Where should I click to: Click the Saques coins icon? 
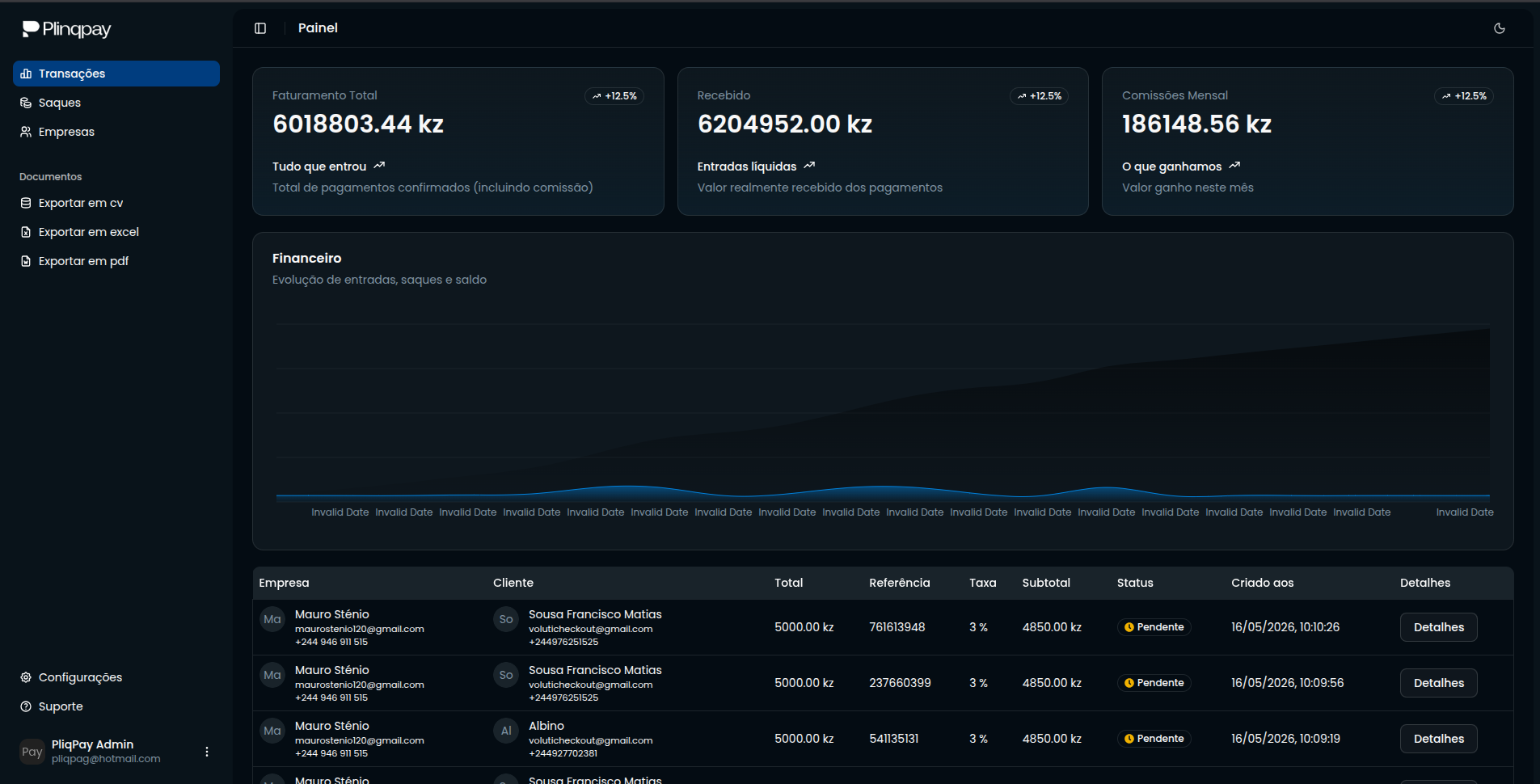[26, 103]
